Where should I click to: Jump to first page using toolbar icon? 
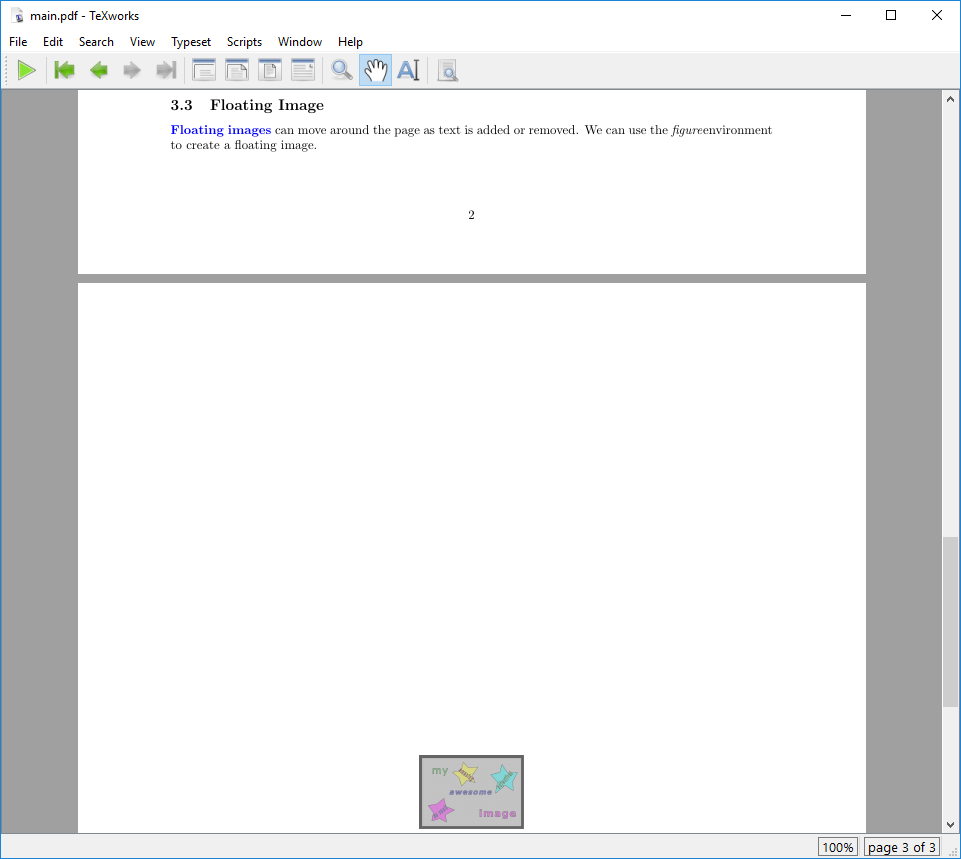click(x=64, y=70)
